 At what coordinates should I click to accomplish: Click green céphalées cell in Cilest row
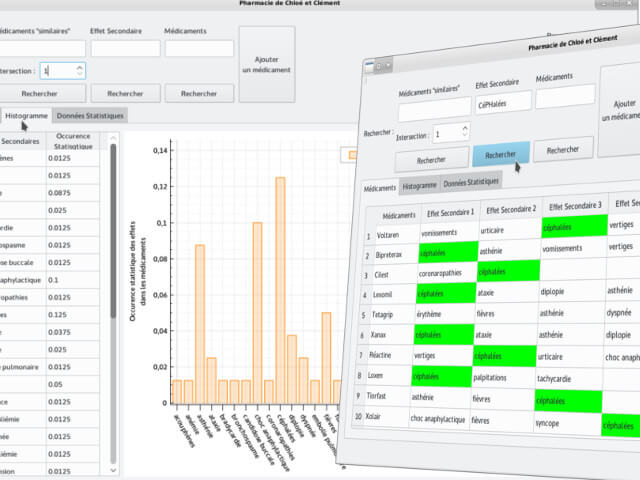[509, 271]
